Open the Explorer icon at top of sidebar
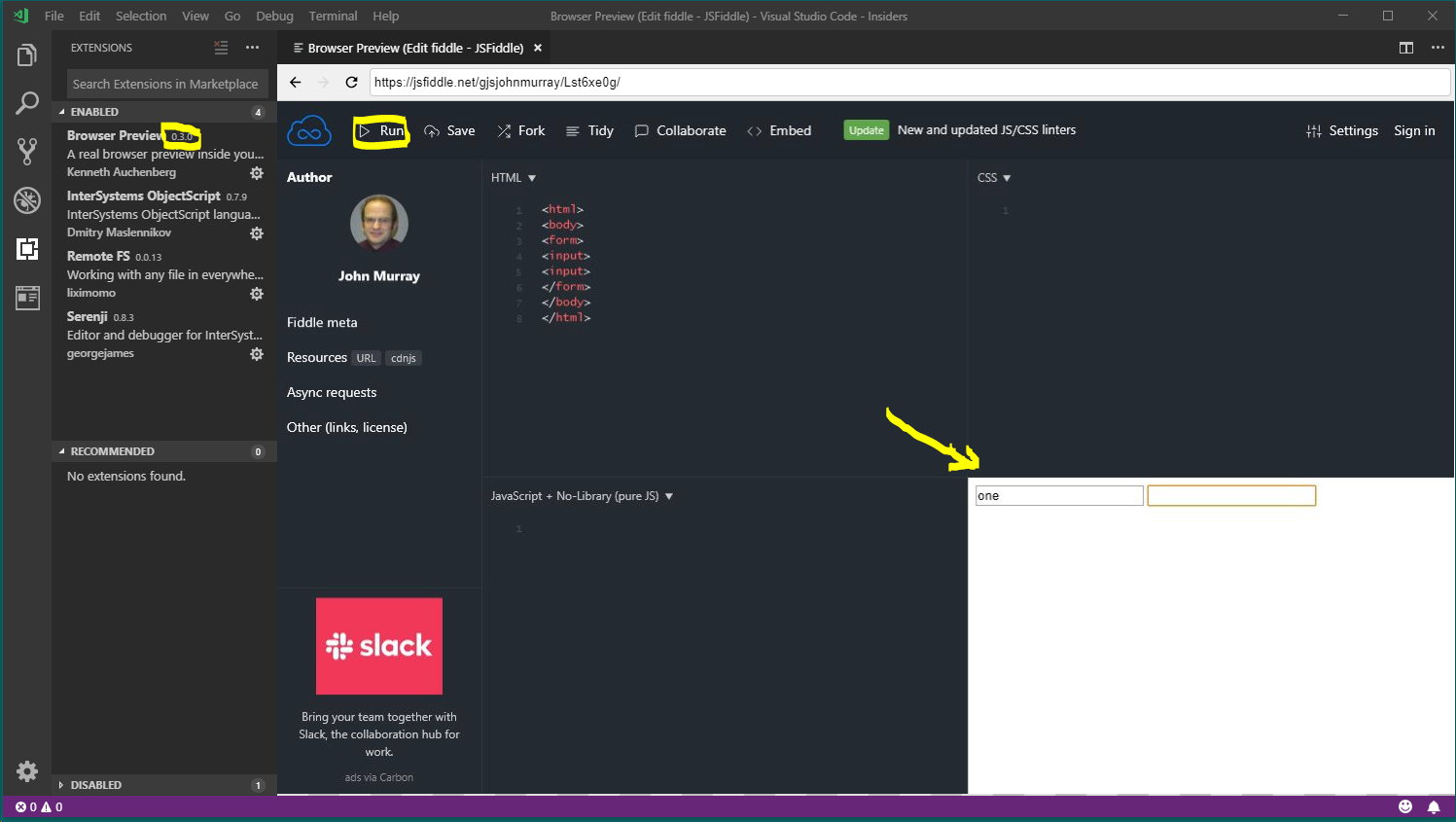 [x=26, y=56]
